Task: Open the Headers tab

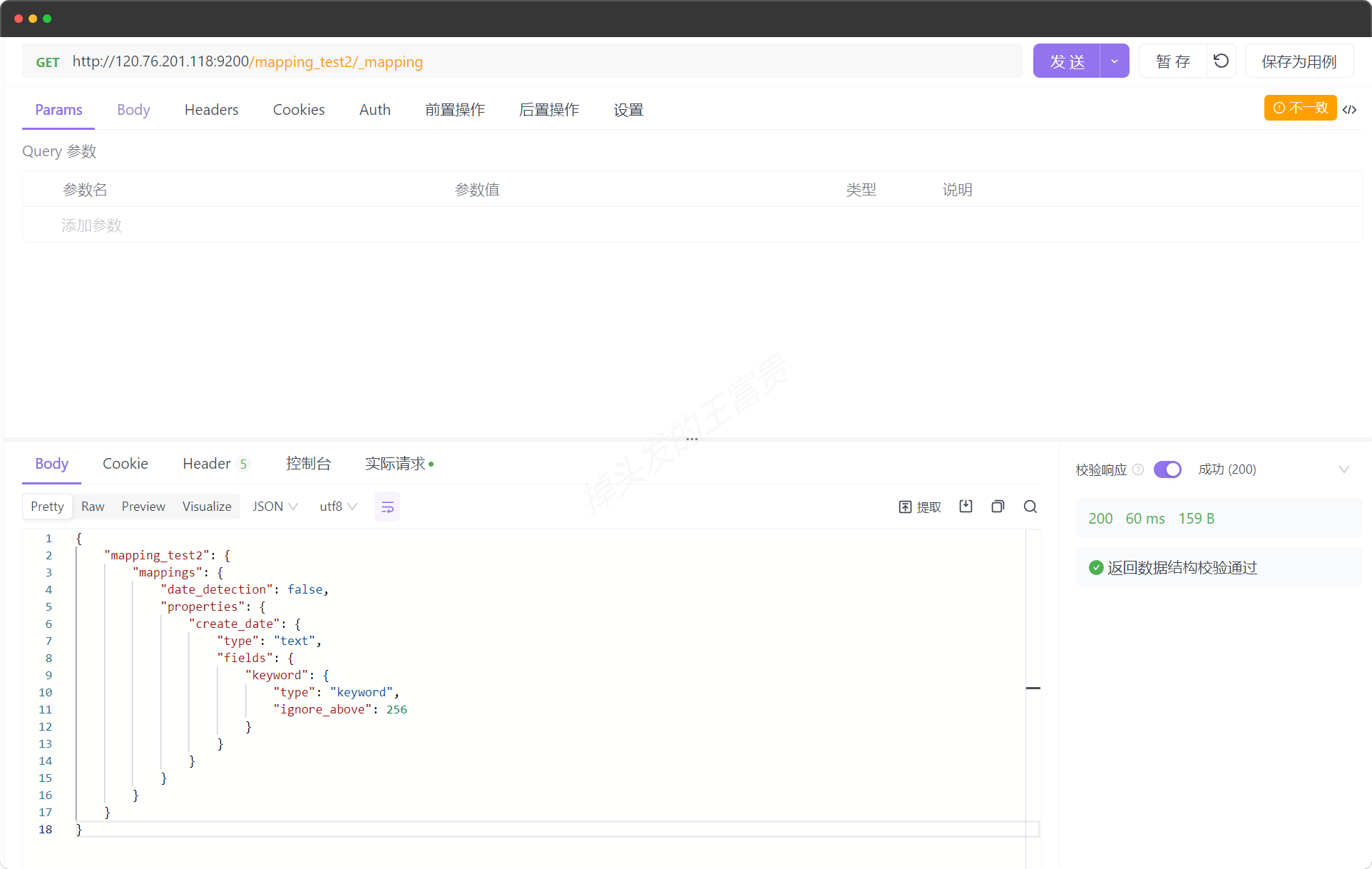Action: 211,110
